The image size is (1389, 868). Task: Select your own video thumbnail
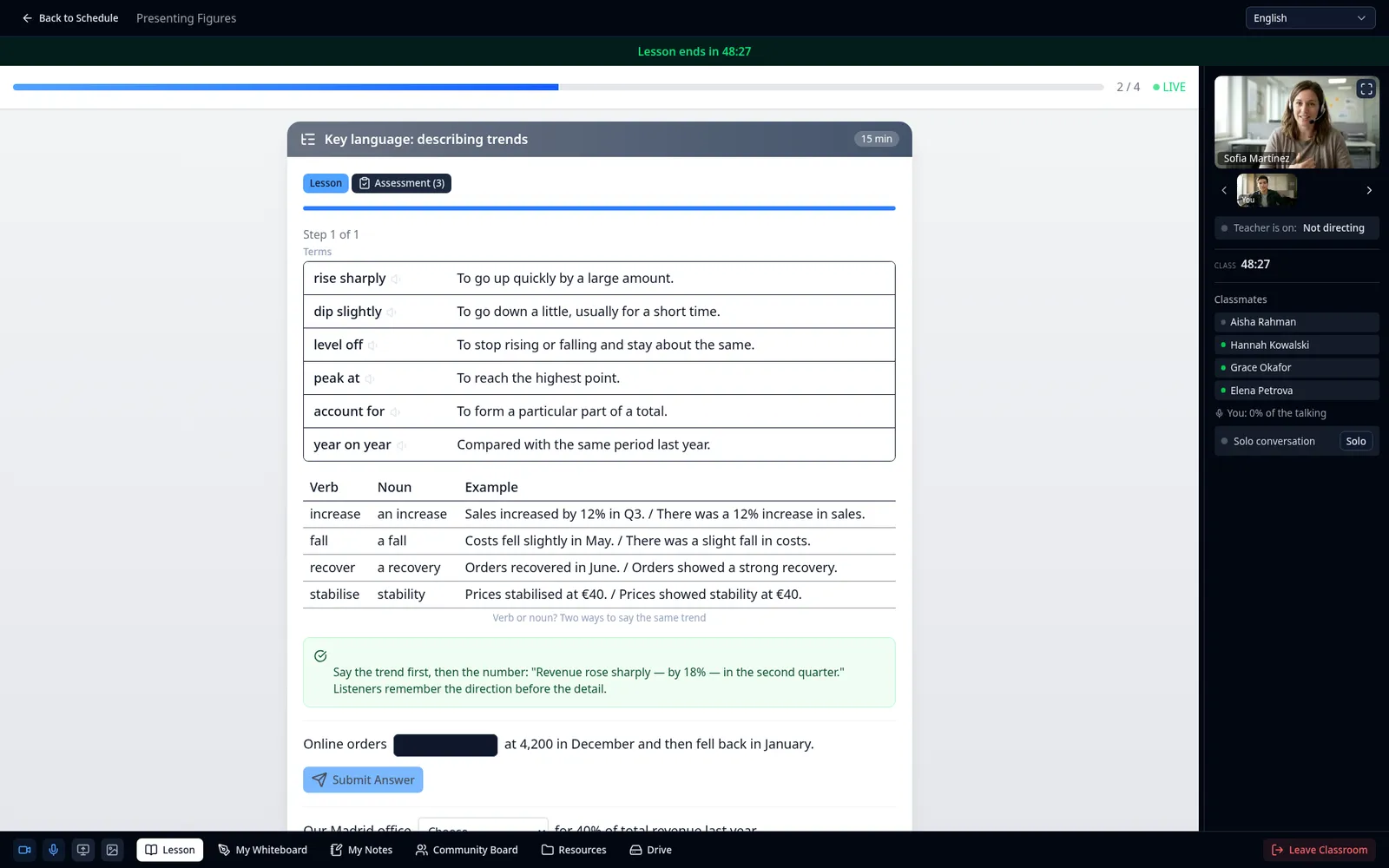click(x=1267, y=190)
